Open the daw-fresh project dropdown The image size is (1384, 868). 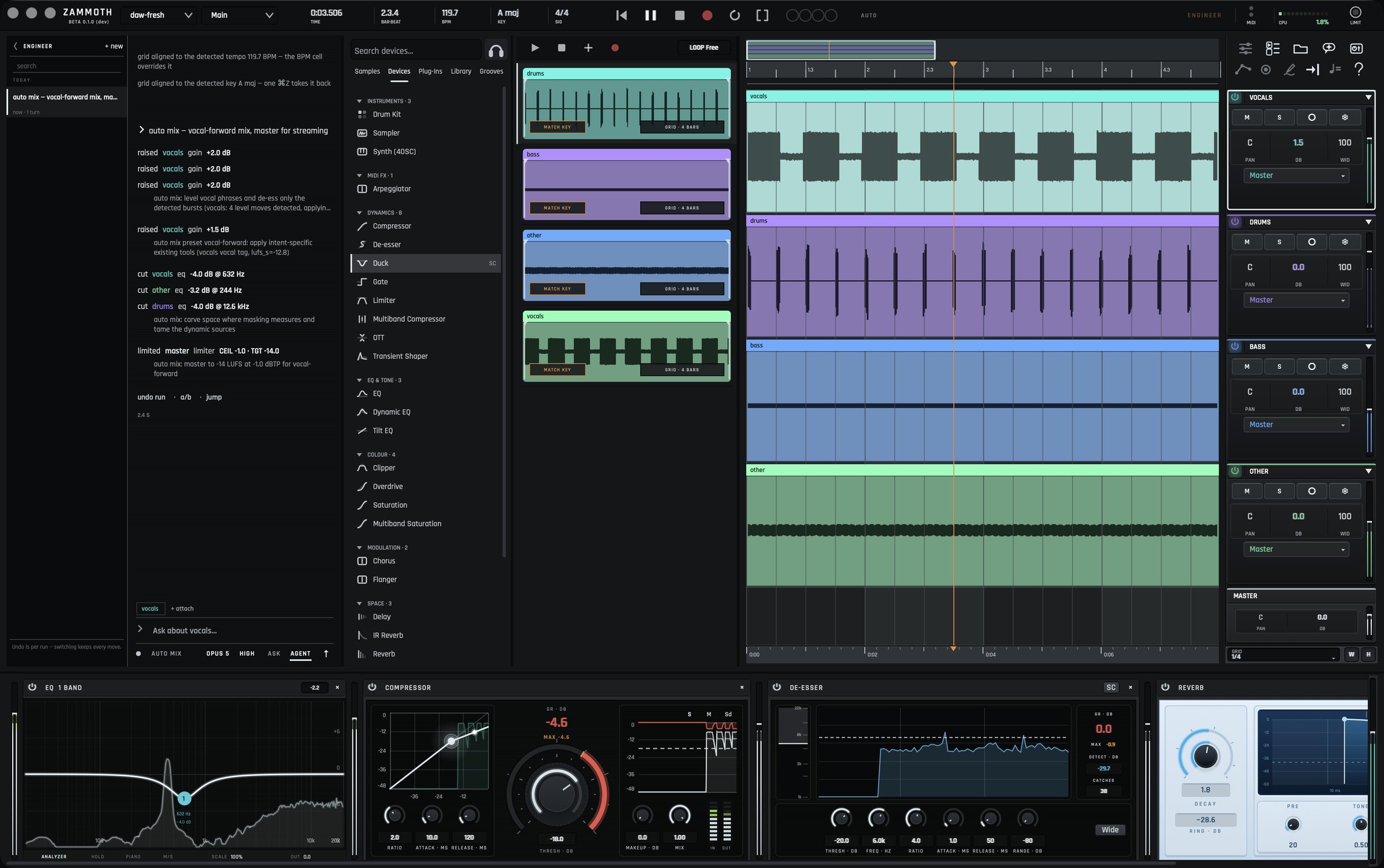(159, 16)
